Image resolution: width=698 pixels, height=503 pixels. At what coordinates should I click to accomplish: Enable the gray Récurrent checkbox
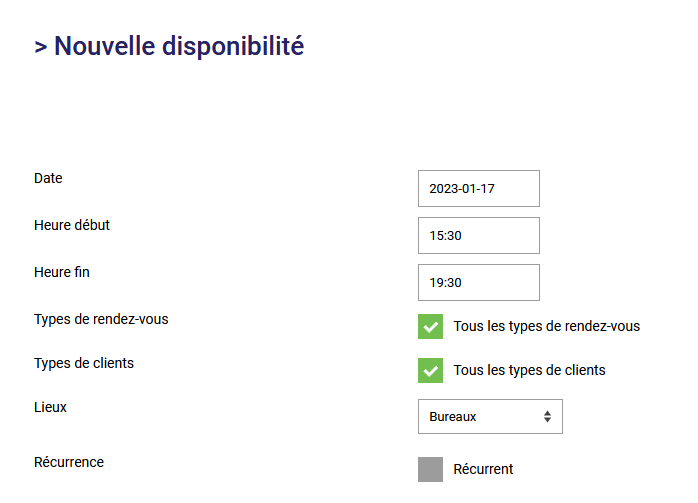click(430, 469)
